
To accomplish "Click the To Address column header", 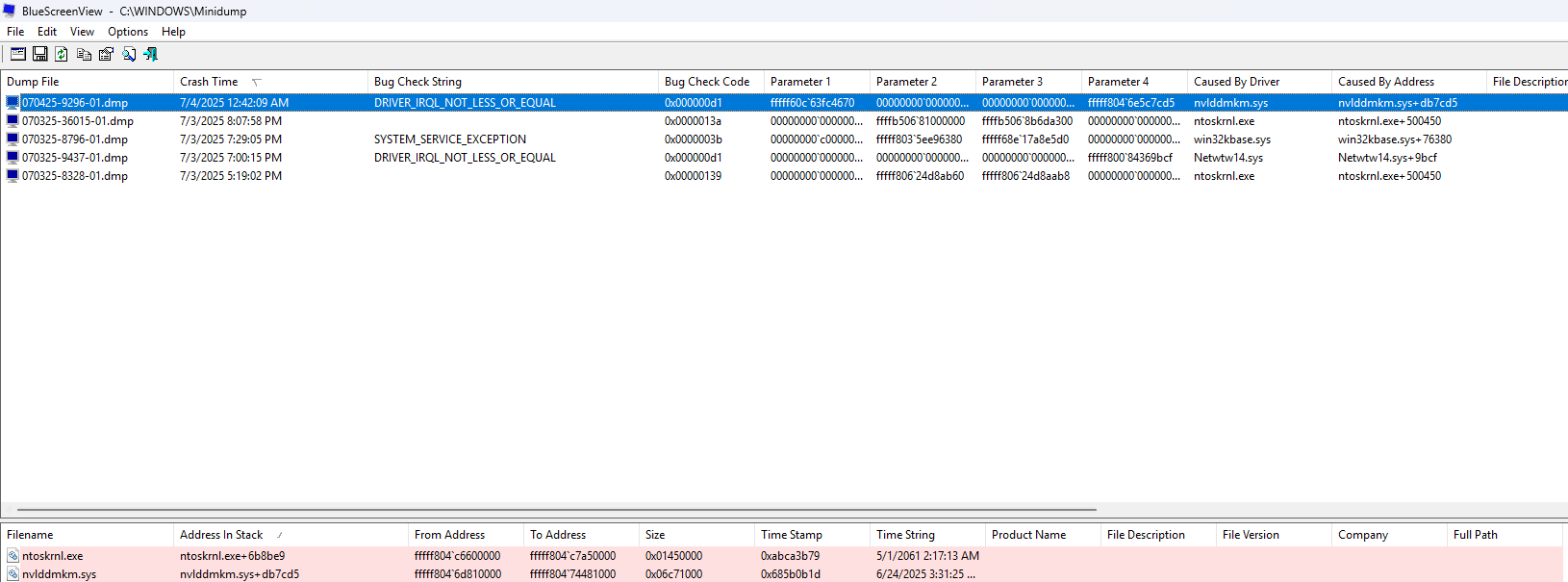I will (581, 535).
